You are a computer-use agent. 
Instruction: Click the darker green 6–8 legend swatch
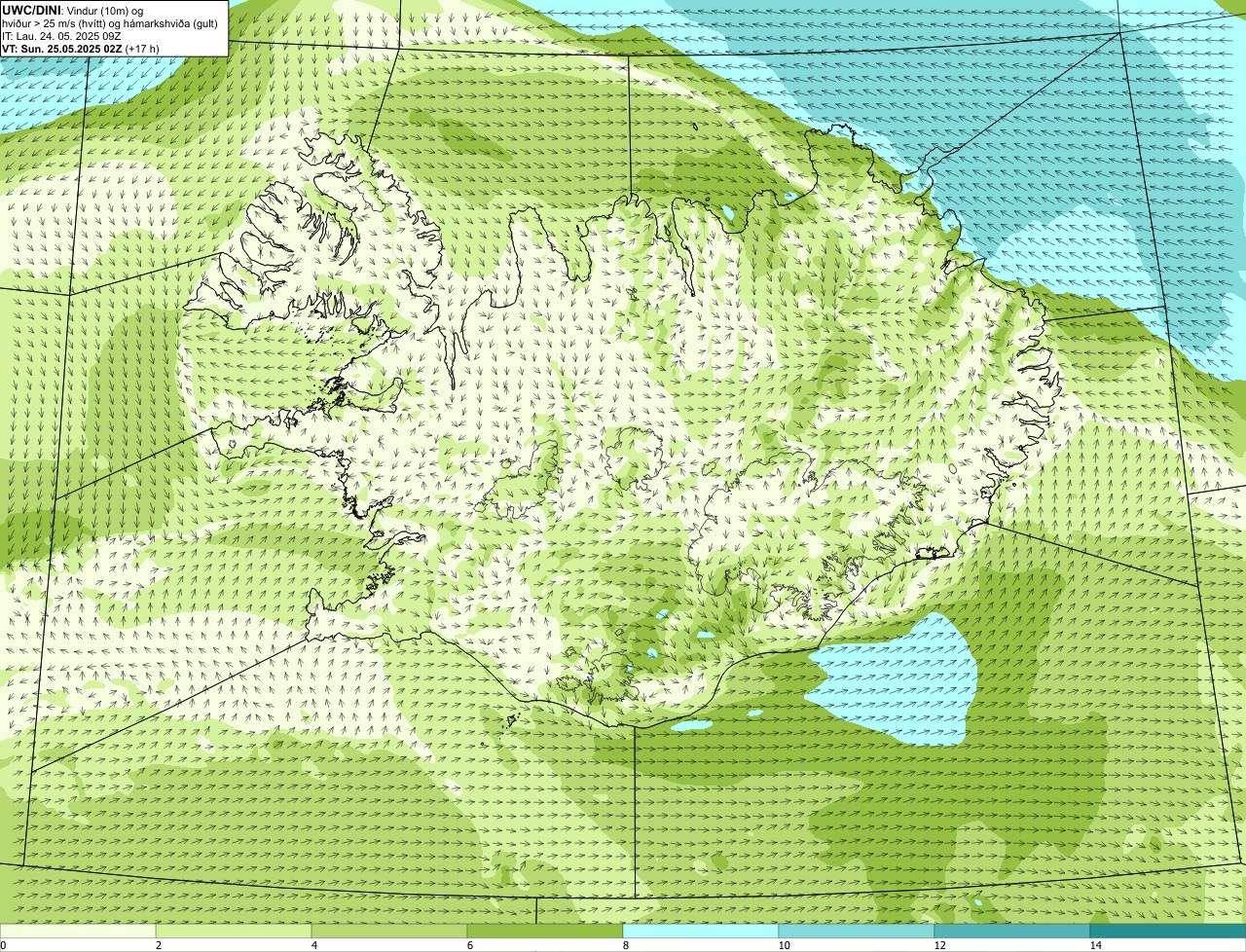(545, 932)
